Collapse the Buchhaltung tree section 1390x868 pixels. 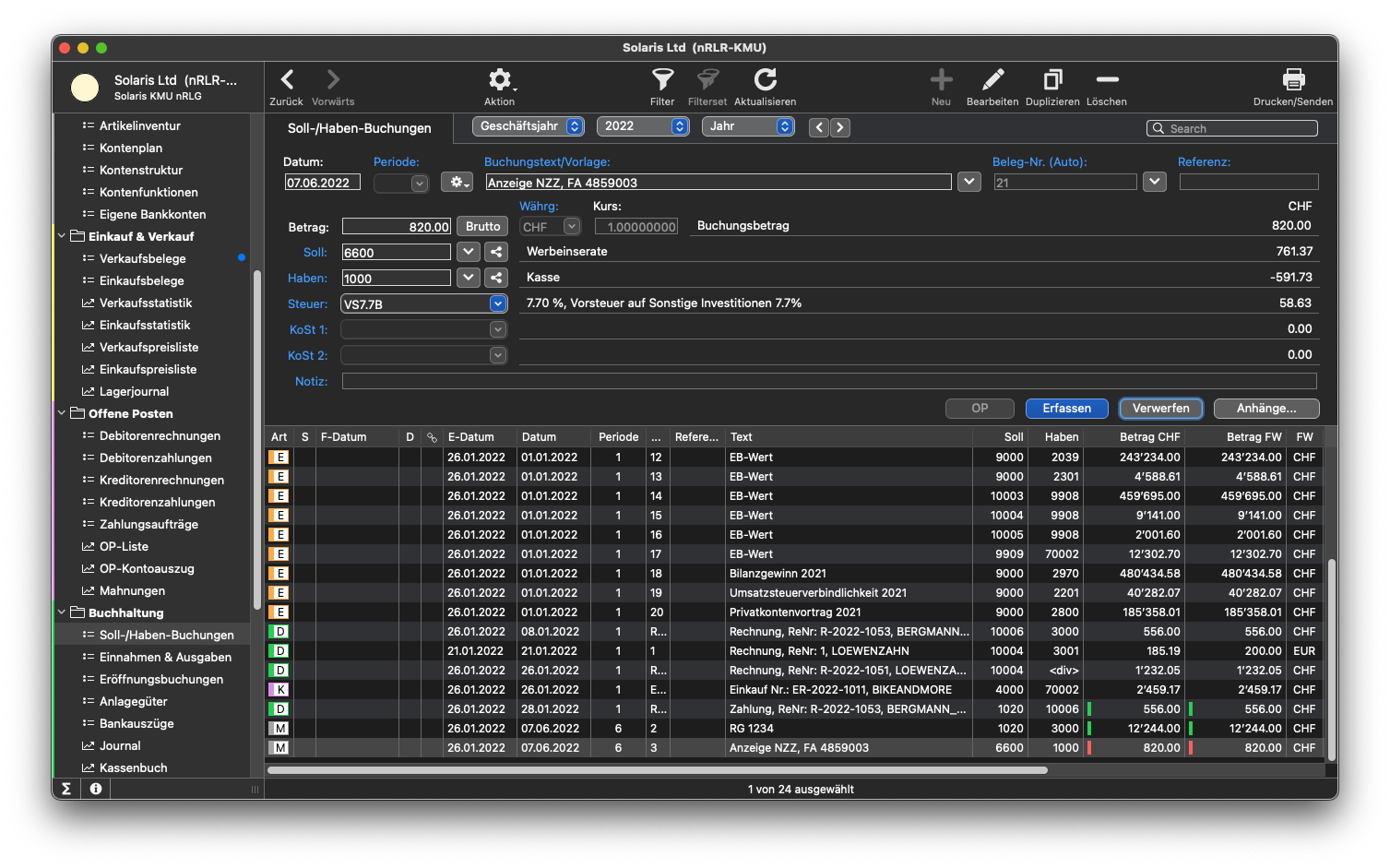62,612
